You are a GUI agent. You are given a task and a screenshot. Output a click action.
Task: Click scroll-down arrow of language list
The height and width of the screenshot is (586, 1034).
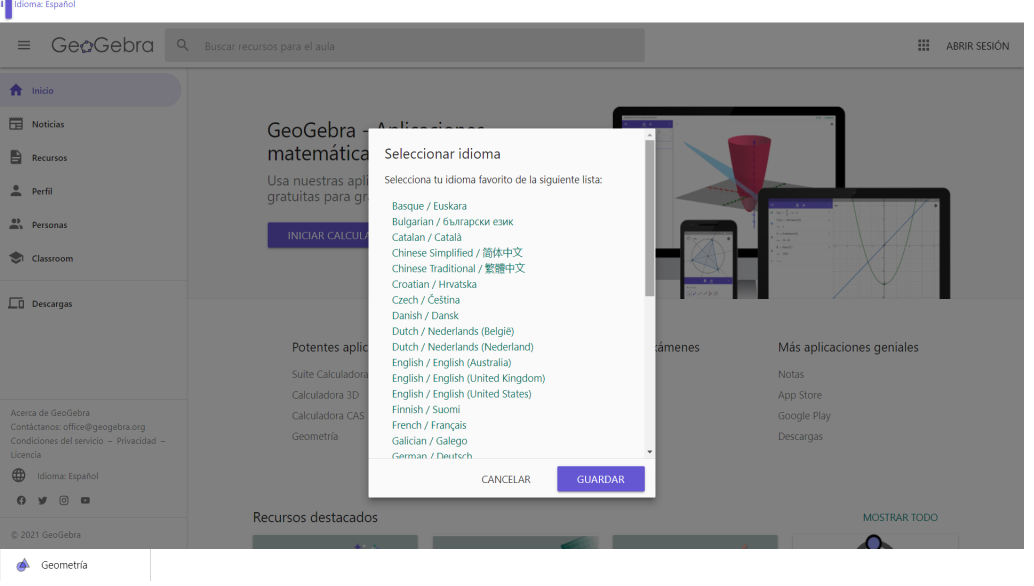649,452
